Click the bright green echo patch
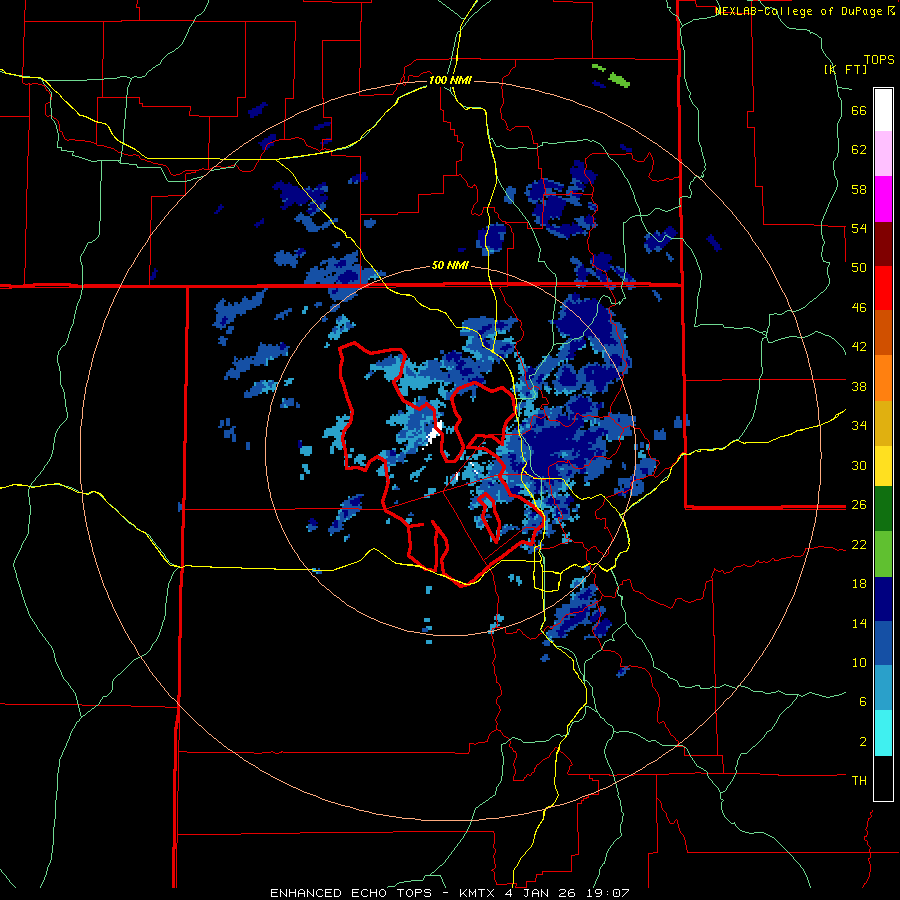This screenshot has height=900, width=900. pyautogui.click(x=619, y=79)
